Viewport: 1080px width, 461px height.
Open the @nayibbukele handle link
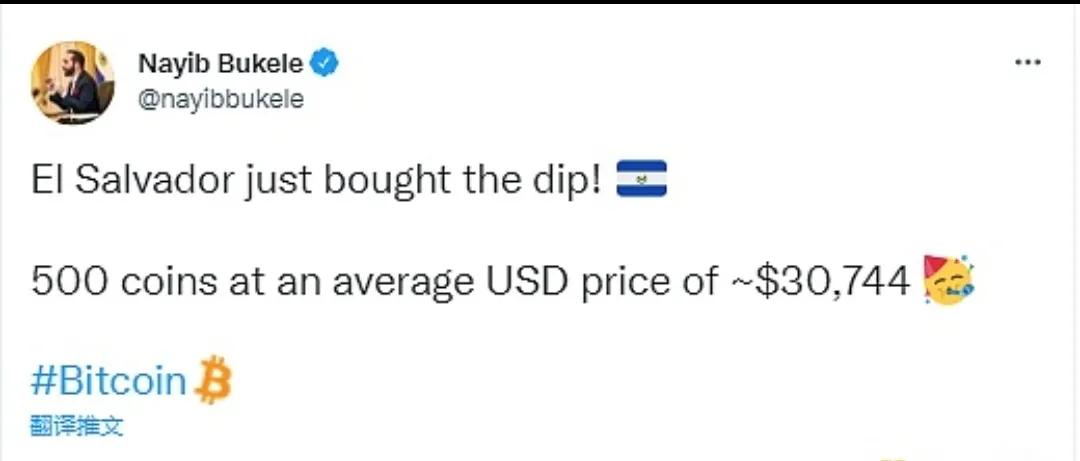pos(220,100)
